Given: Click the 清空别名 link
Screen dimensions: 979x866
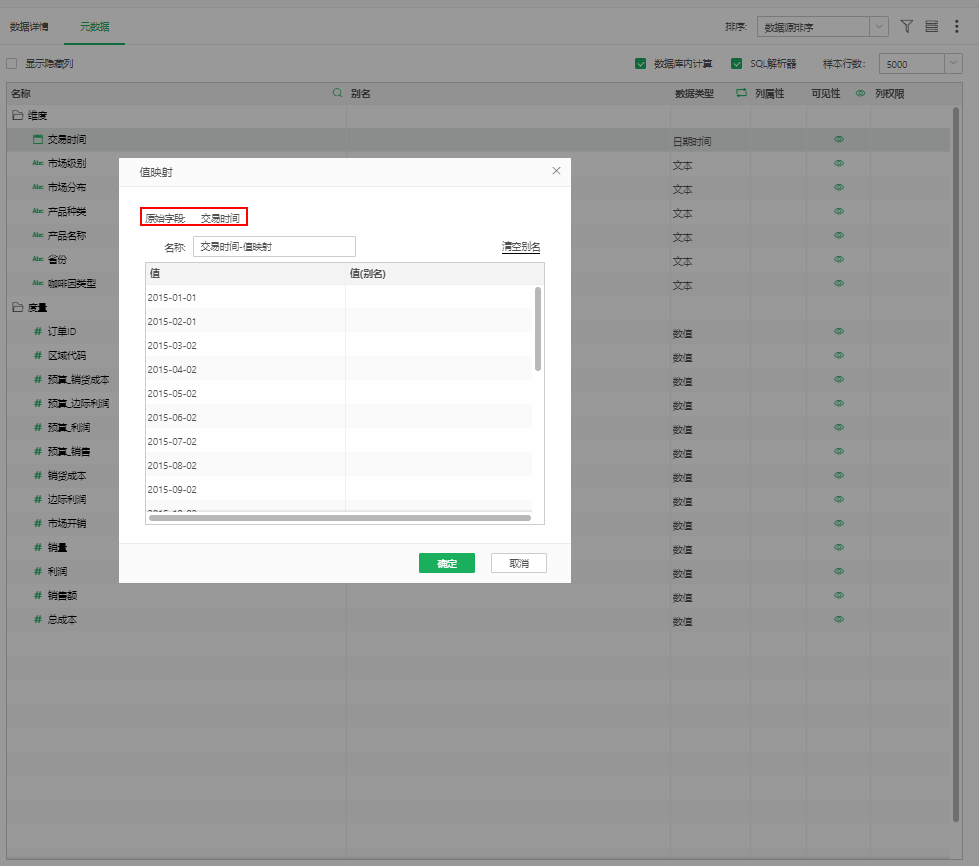Looking at the screenshot, I should [521, 247].
